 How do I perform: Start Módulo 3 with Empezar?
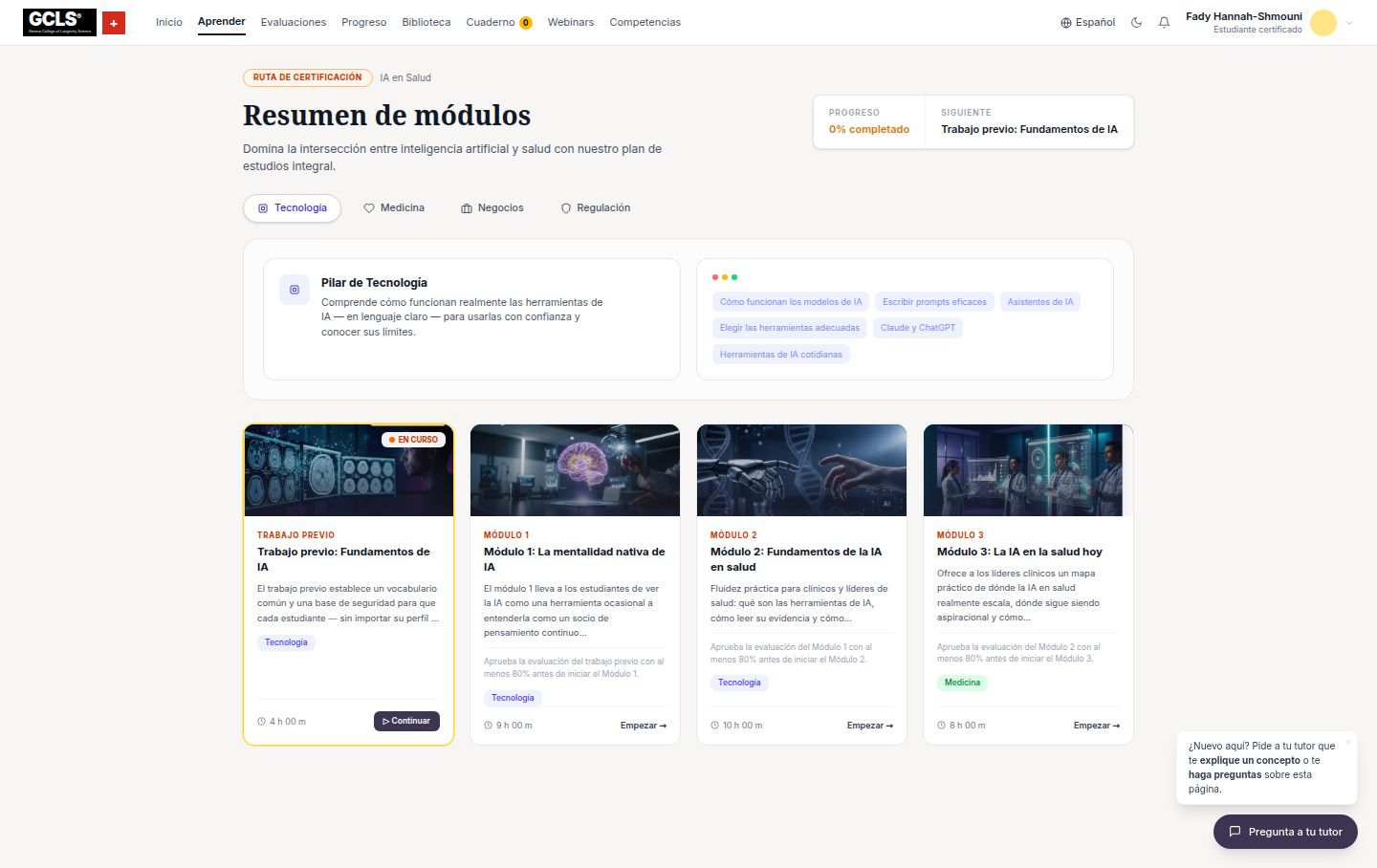[x=1097, y=726]
